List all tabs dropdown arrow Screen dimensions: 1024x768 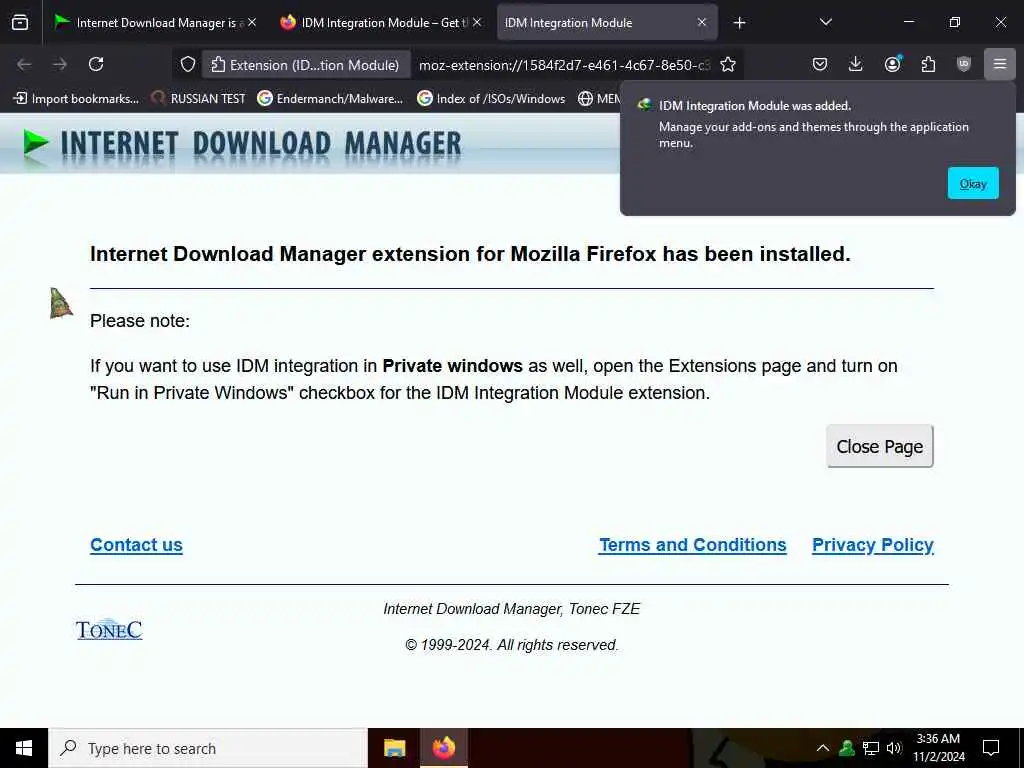coord(825,23)
